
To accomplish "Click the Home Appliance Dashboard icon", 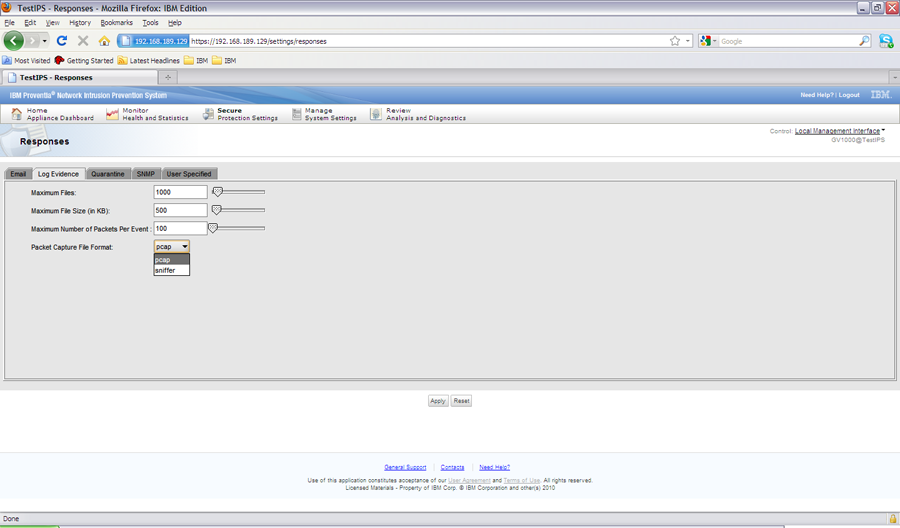I will [x=17, y=114].
